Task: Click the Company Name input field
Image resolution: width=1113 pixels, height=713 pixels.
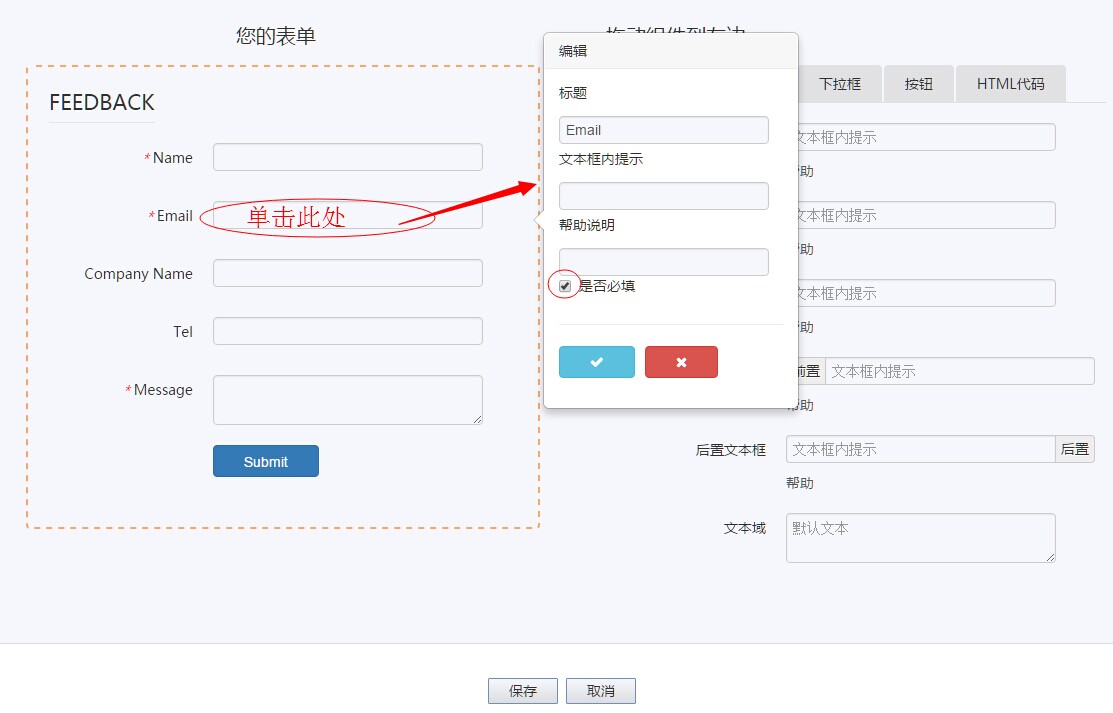Action: pyautogui.click(x=347, y=272)
